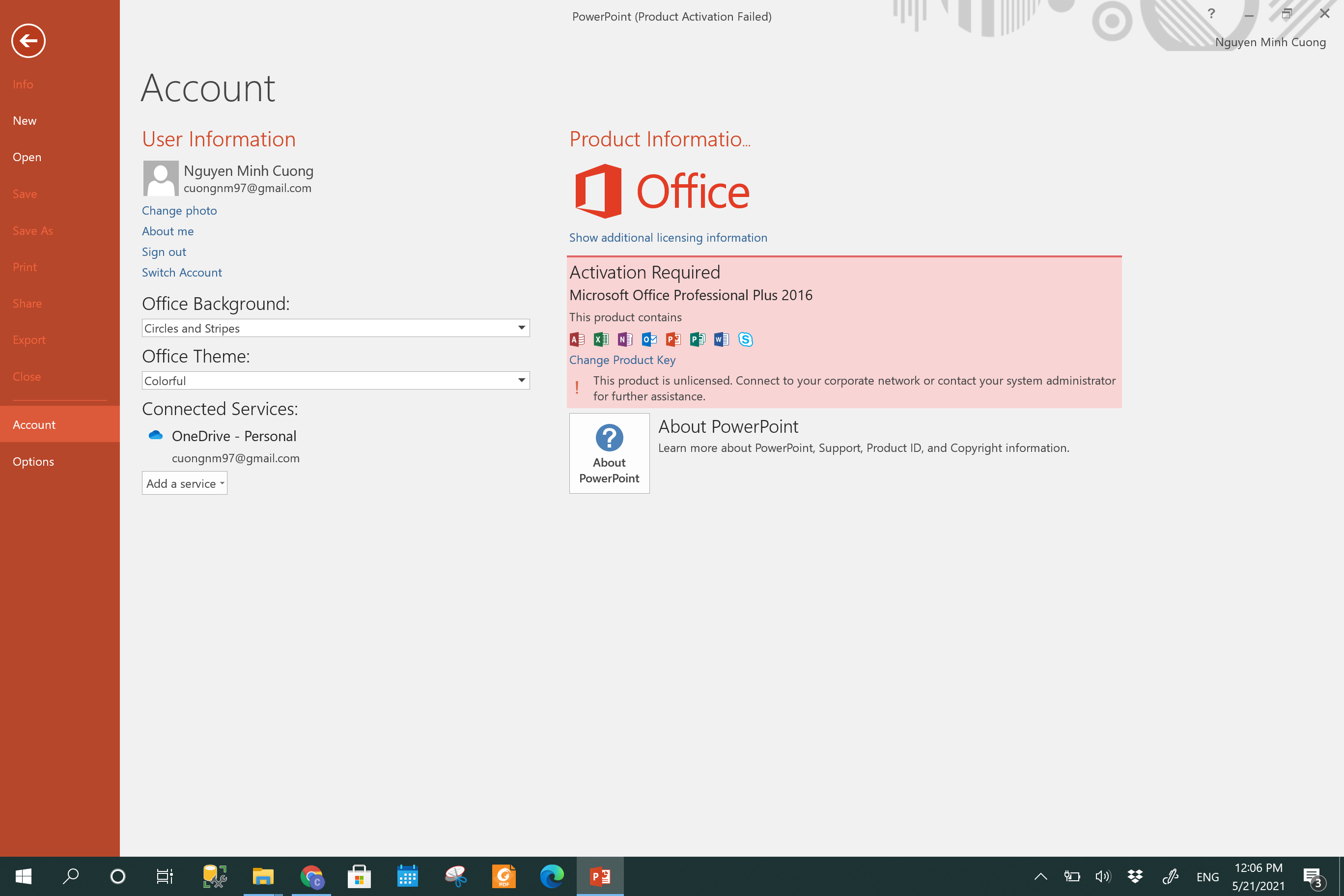1344x896 pixels.
Task: Open Dropbox from the system tray
Action: pos(1135,876)
